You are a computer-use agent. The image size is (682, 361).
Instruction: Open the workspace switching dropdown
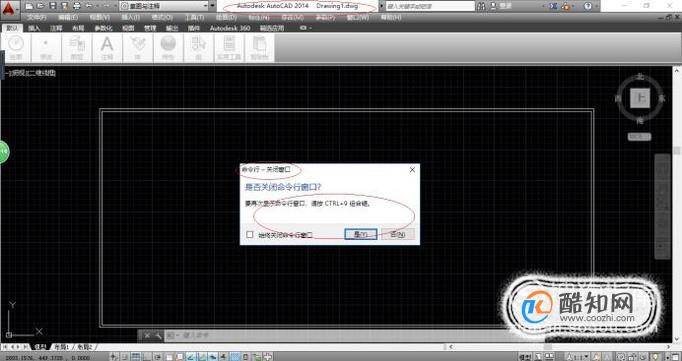[x=164, y=6]
